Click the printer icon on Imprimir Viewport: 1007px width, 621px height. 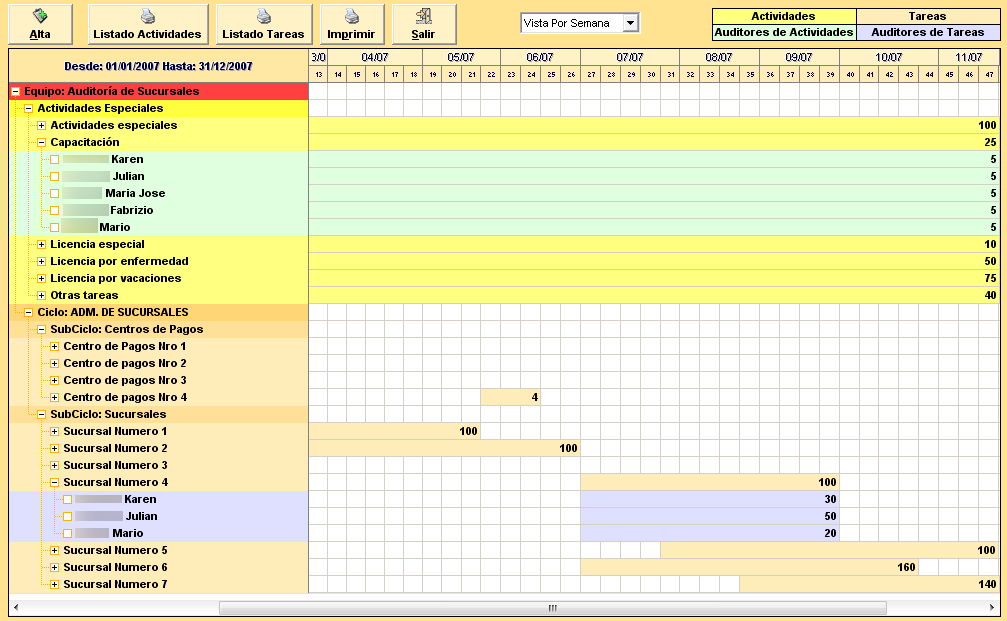351,16
